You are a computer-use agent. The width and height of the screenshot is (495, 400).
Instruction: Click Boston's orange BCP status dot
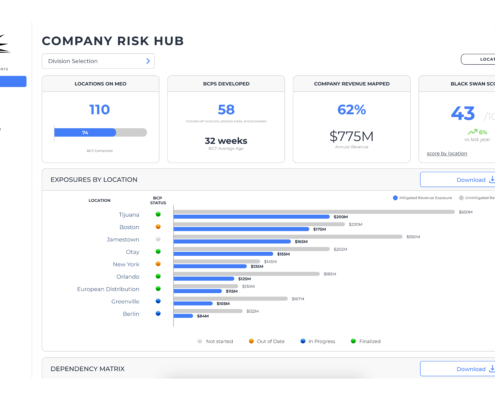point(158,227)
